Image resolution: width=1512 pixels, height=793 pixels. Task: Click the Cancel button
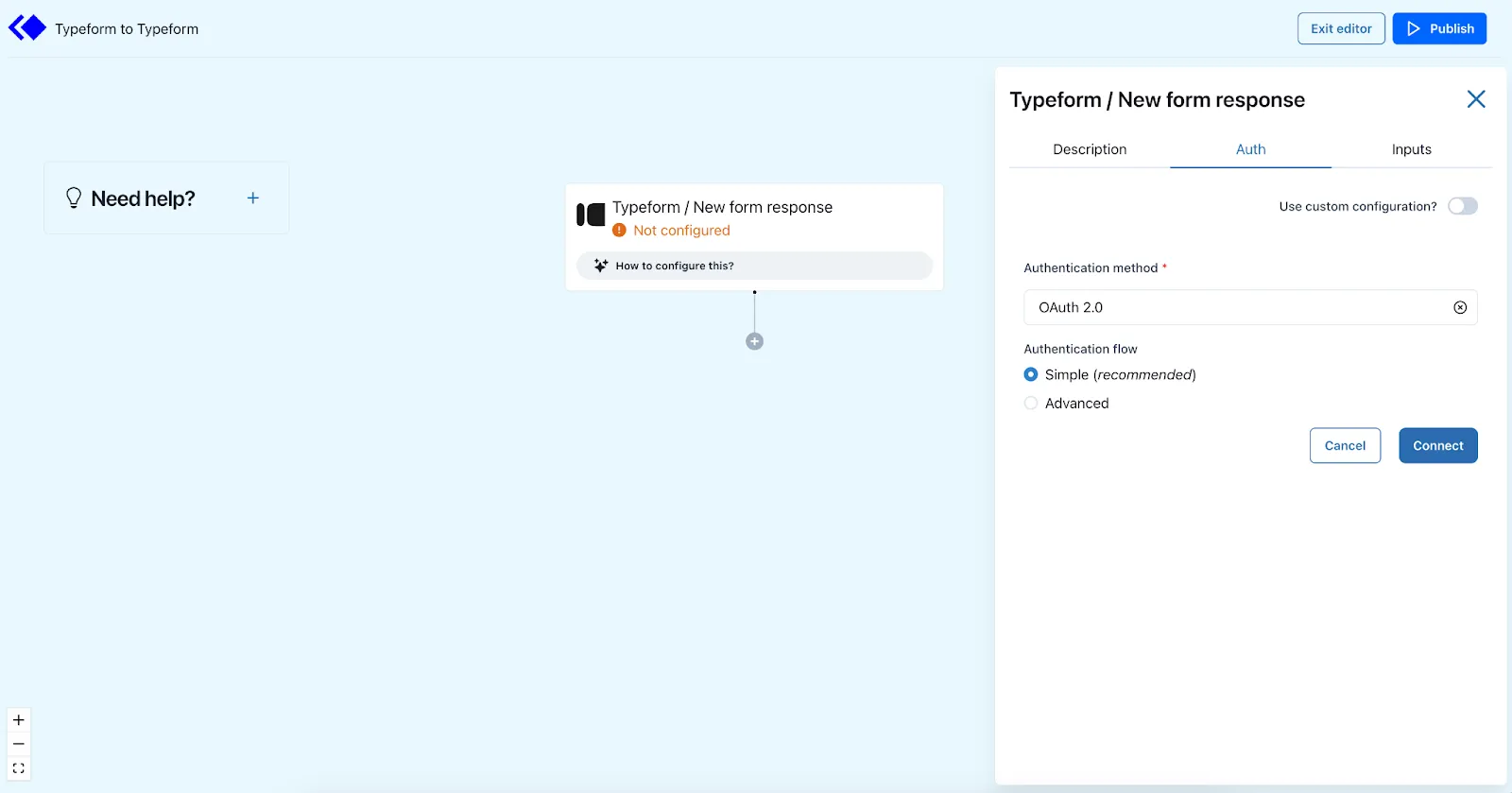(x=1345, y=446)
